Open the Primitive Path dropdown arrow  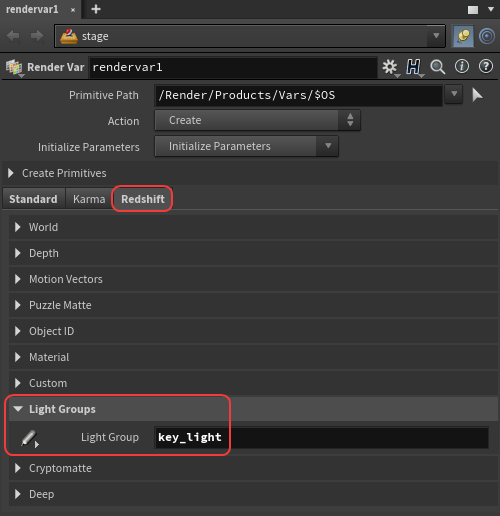click(x=454, y=95)
